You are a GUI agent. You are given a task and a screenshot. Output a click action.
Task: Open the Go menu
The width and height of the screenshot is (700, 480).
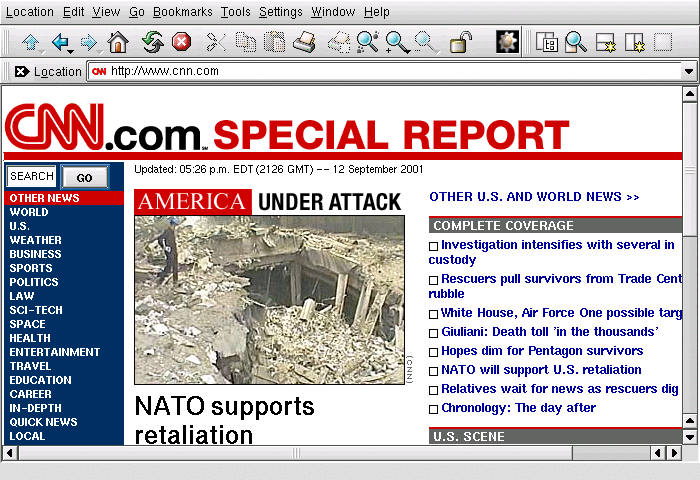pos(137,12)
